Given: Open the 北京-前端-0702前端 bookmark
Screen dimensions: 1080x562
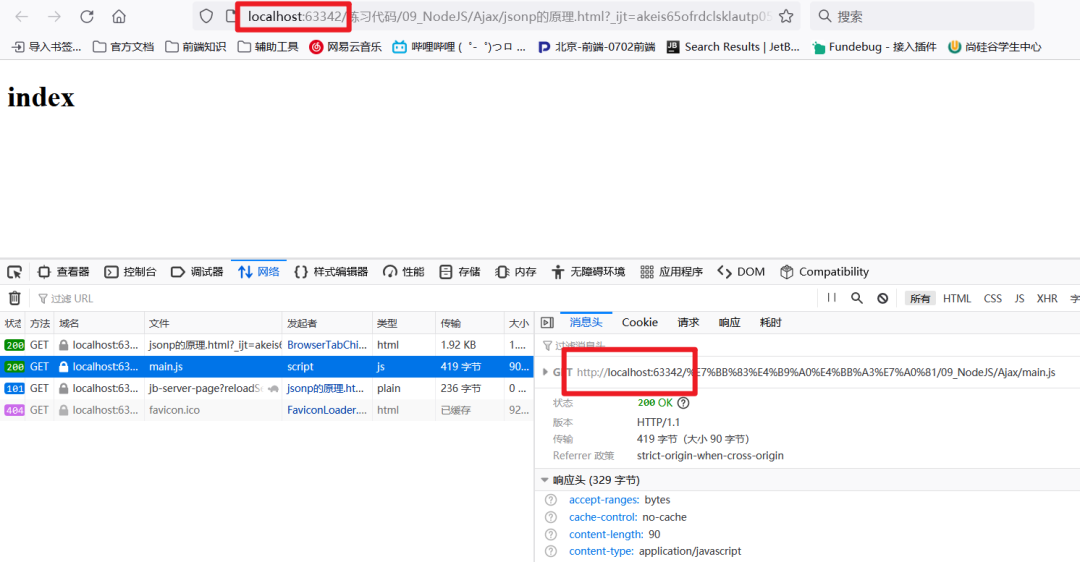Looking at the screenshot, I should (x=596, y=47).
